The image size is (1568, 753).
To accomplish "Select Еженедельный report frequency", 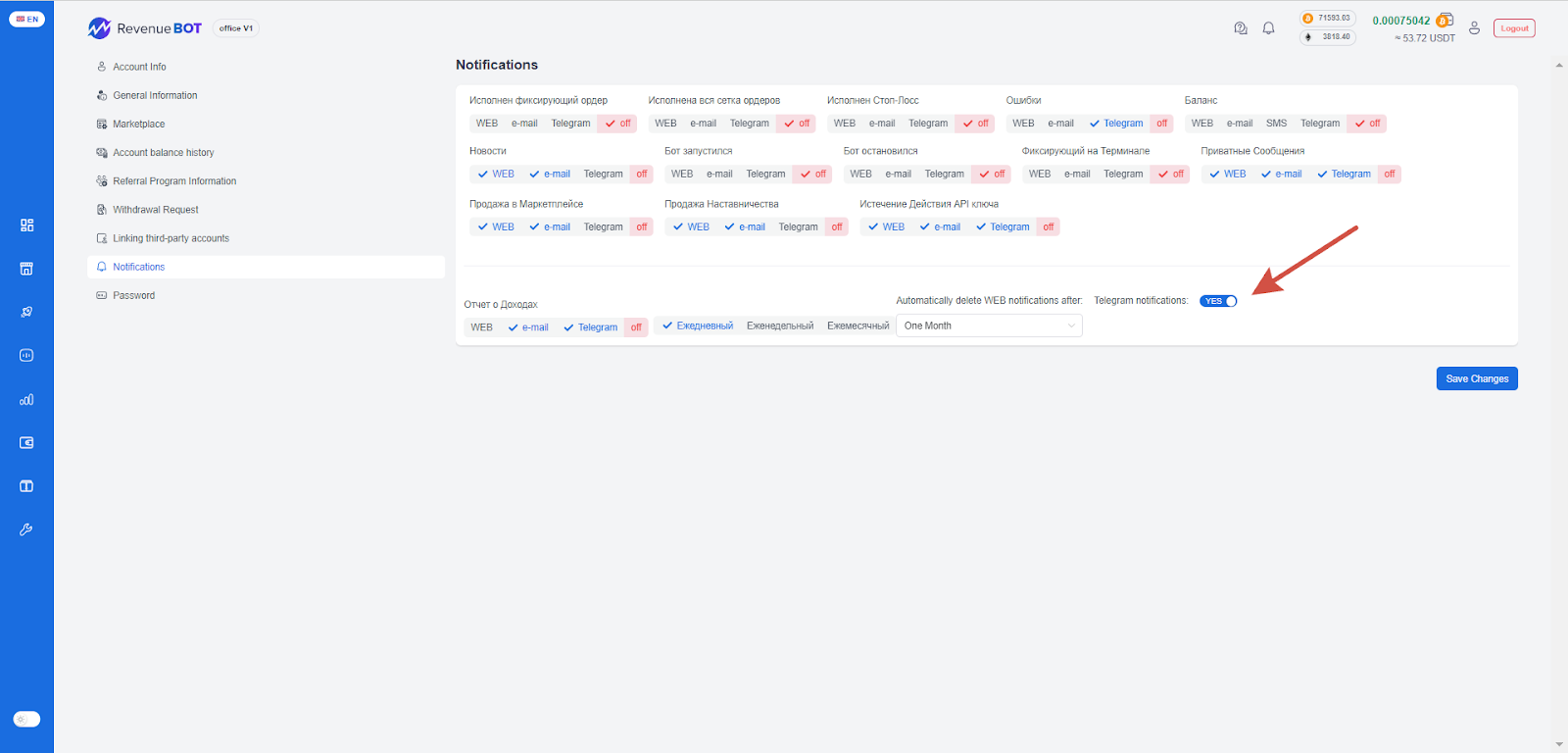I will point(779,326).
